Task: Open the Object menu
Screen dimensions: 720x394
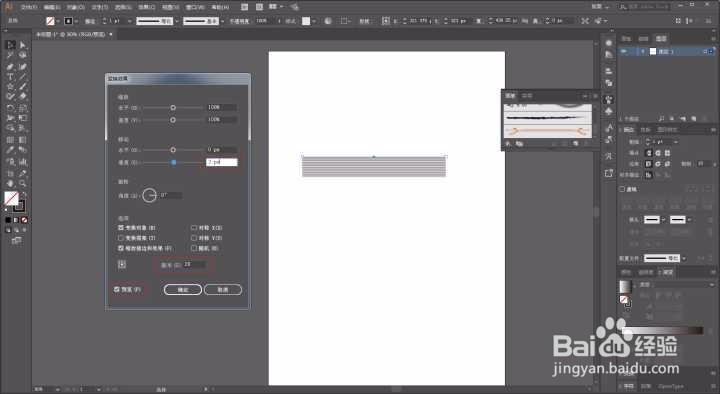Action: (x=76, y=7)
